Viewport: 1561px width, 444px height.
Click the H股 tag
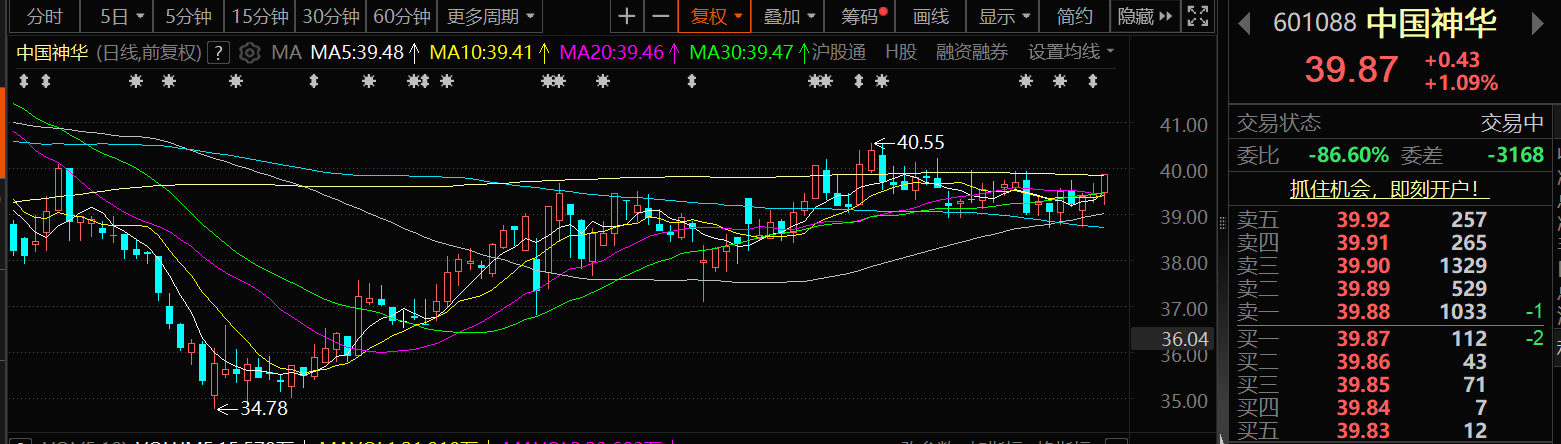[x=900, y=52]
